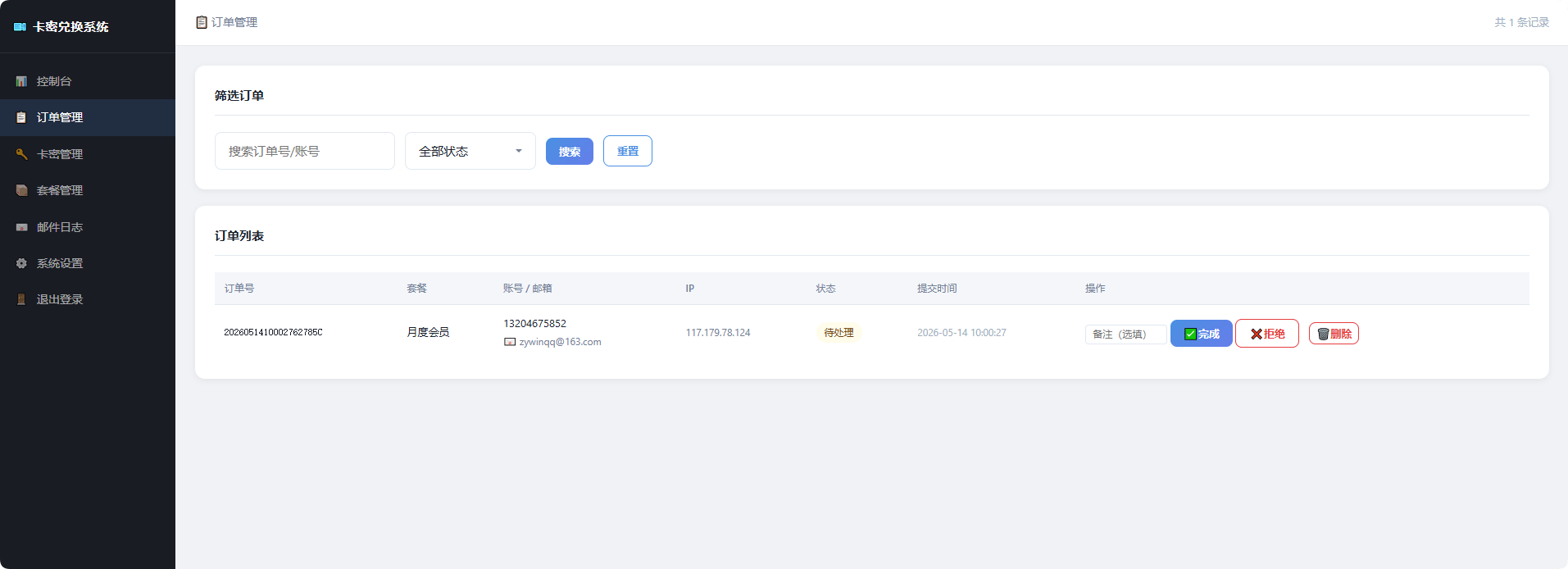Click the 账号 / 邮箱 column header
1568x569 pixels.
[x=527, y=288]
